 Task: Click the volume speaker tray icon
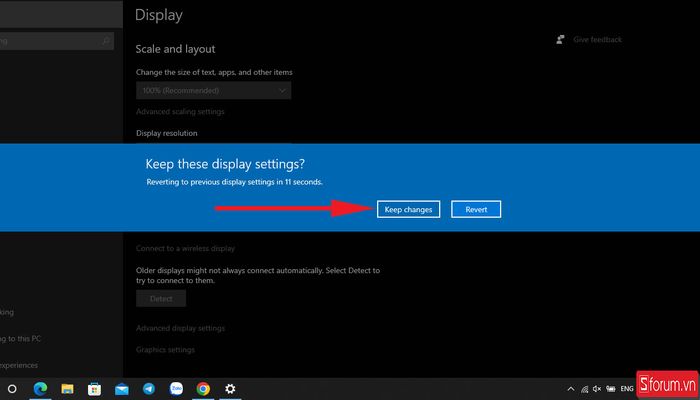tap(597, 388)
